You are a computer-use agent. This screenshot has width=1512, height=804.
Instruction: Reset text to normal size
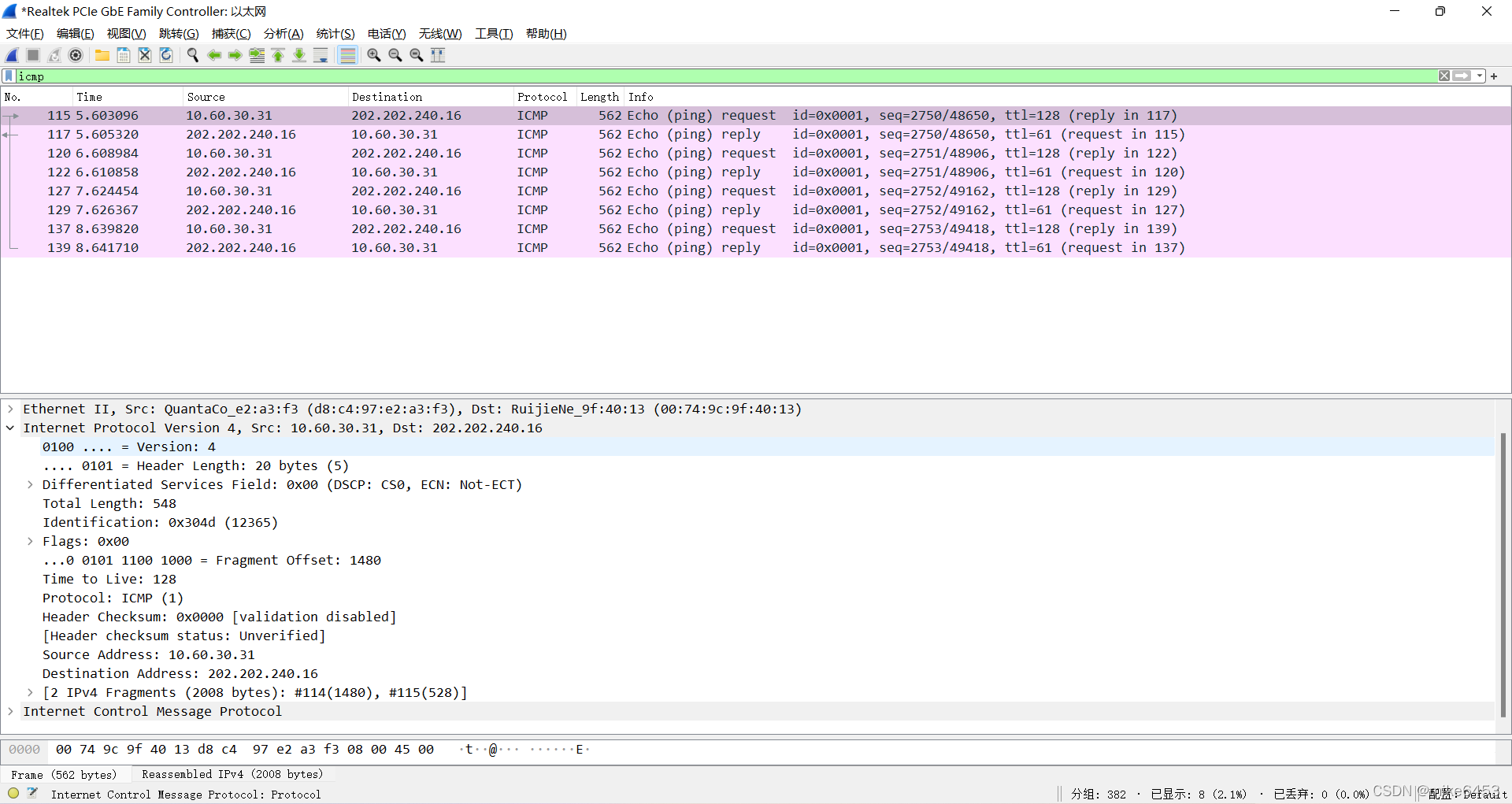(417, 55)
